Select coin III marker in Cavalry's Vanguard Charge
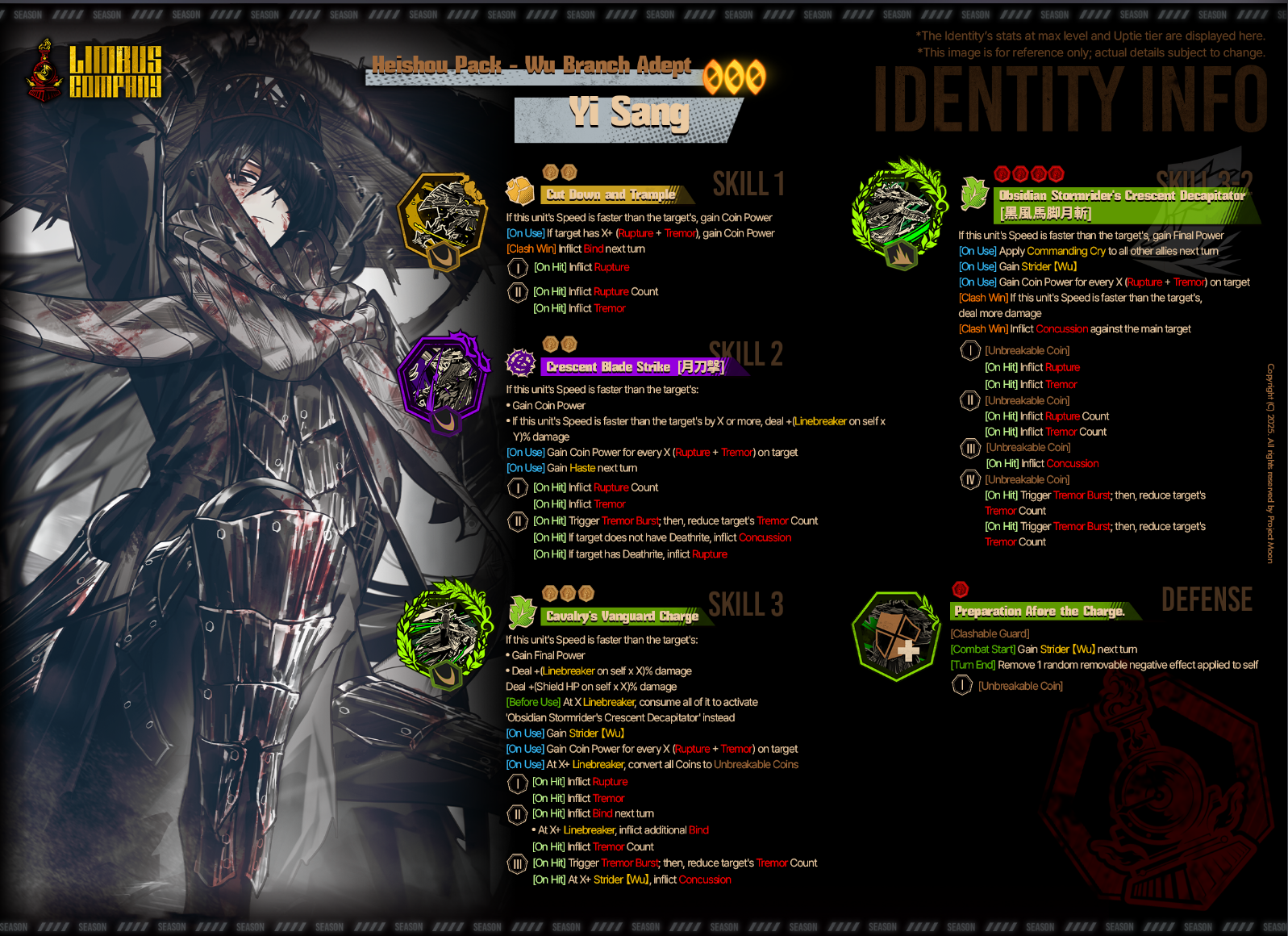 pos(517,864)
